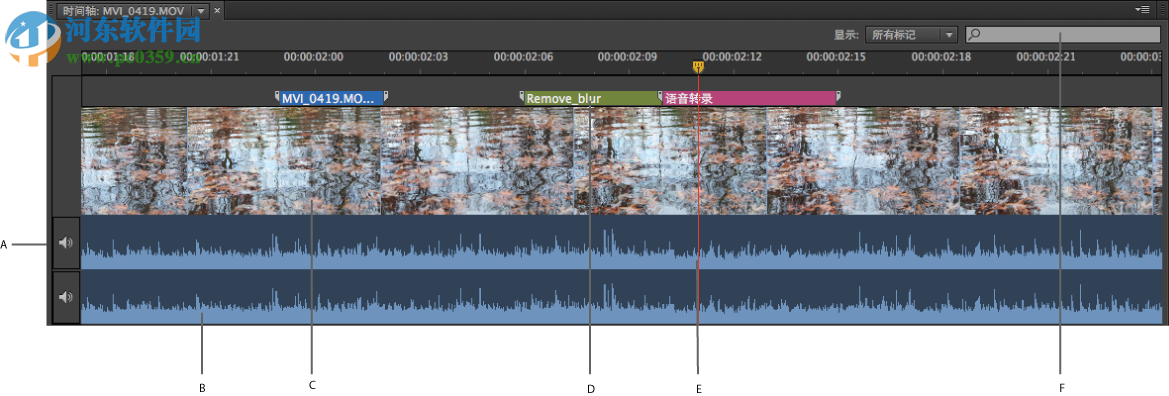The width and height of the screenshot is (1169, 396).
Task: Click the out-point handle of 语音转录 marker
Action: pos(839,95)
